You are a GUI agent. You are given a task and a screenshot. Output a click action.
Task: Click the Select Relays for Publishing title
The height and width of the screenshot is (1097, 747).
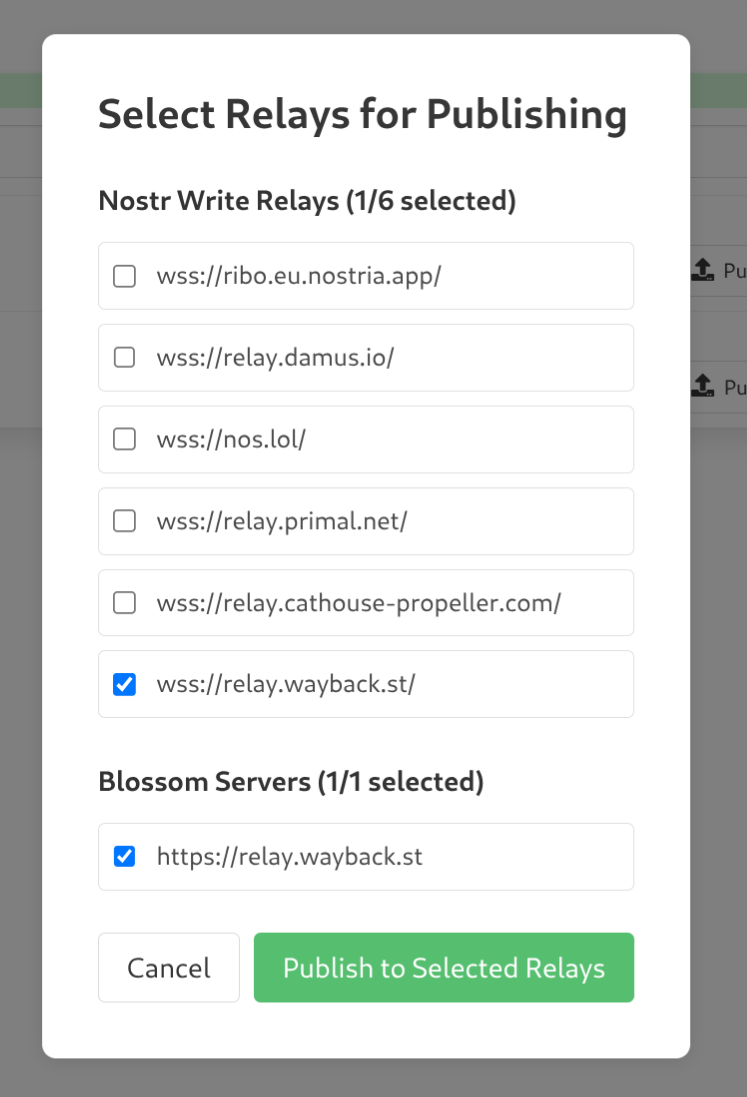click(x=362, y=114)
